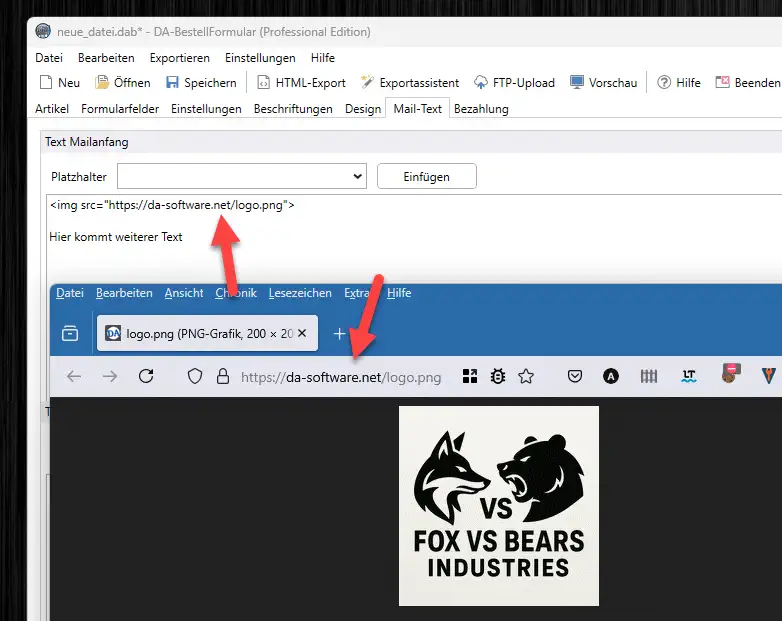This screenshot has height=621, width=782.
Task: Open a new browser tab with plus
Action: coord(339,333)
